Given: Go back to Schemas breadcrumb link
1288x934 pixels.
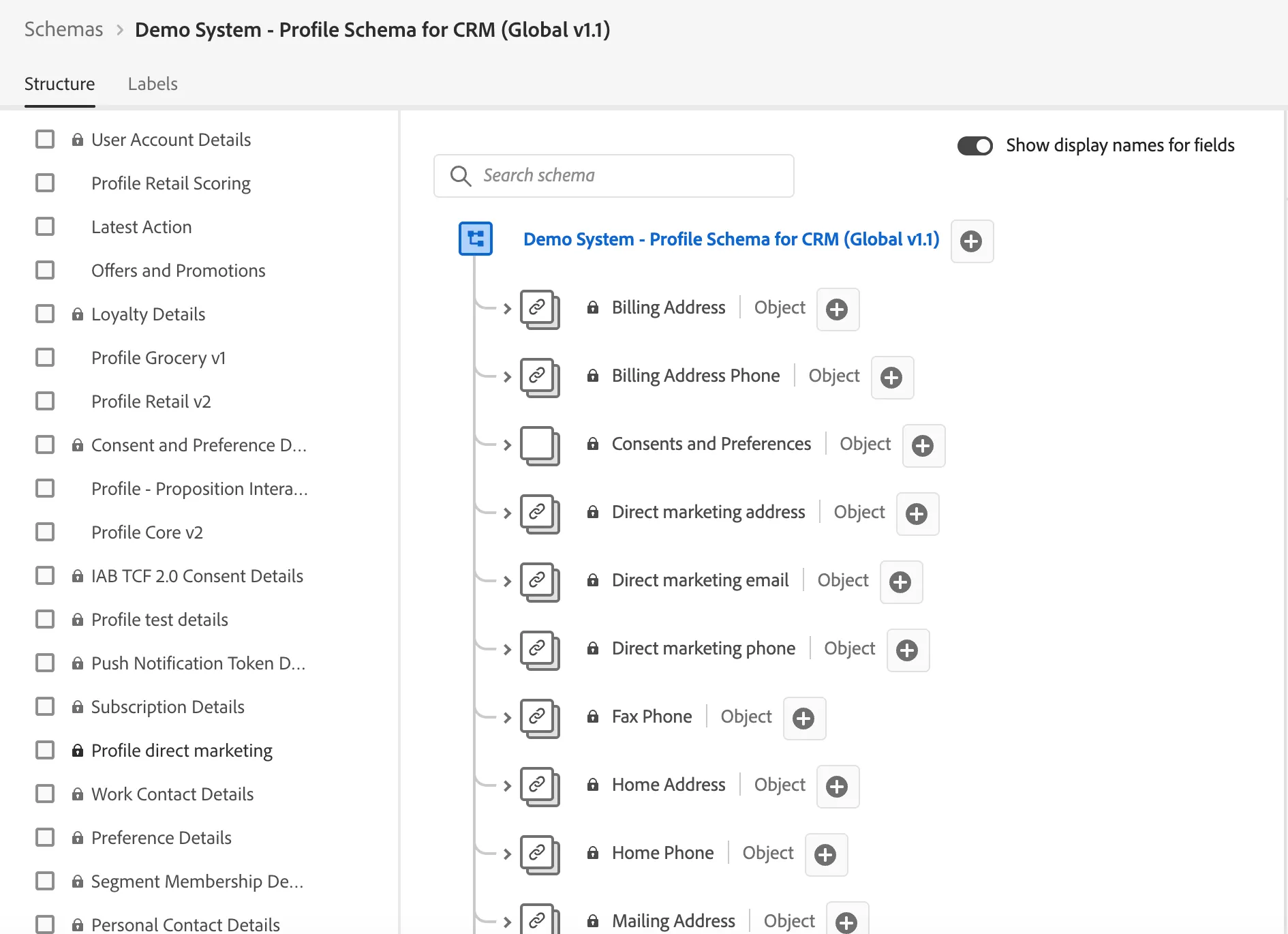Looking at the screenshot, I should coord(63,29).
